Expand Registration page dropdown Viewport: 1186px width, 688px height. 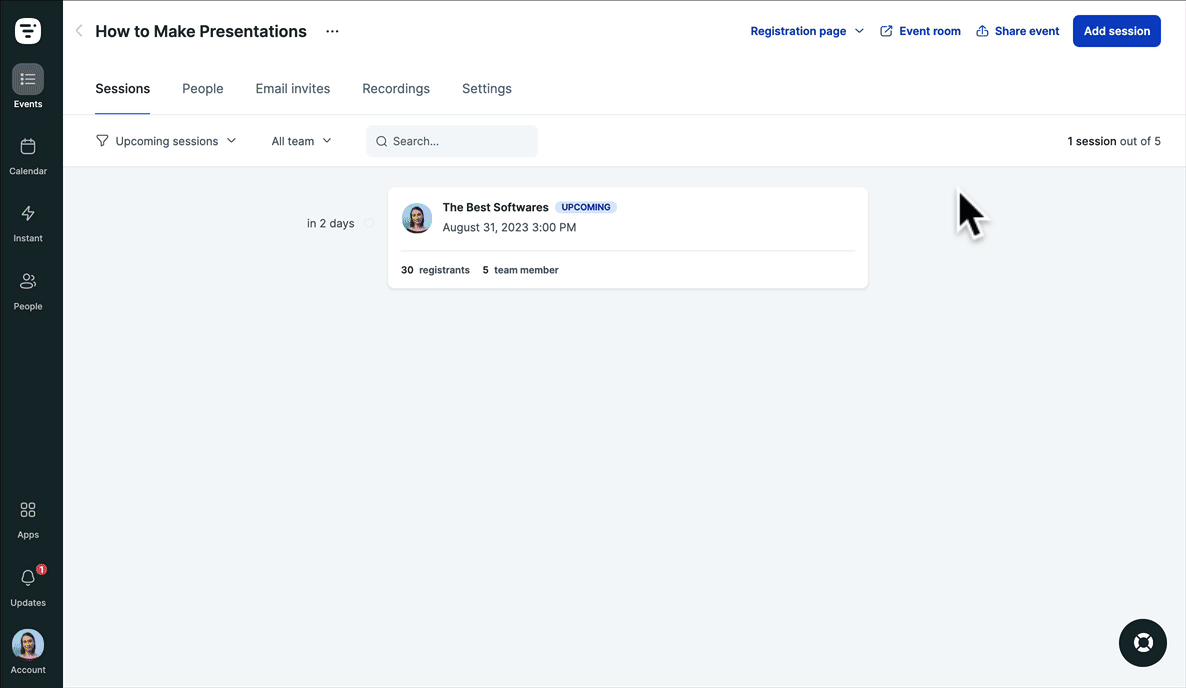tap(807, 31)
